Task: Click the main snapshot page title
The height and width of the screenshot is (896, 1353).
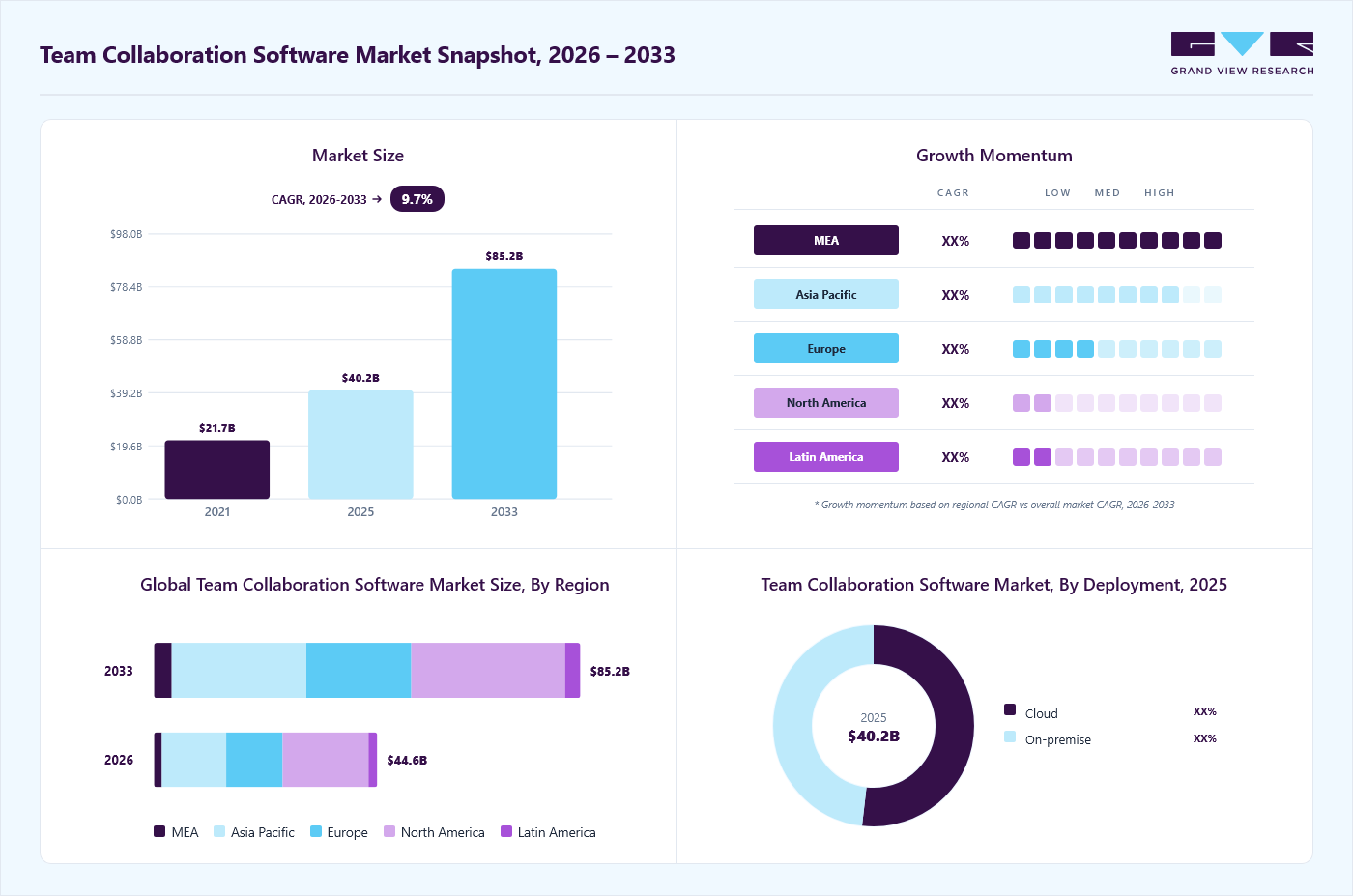Action: tap(358, 55)
